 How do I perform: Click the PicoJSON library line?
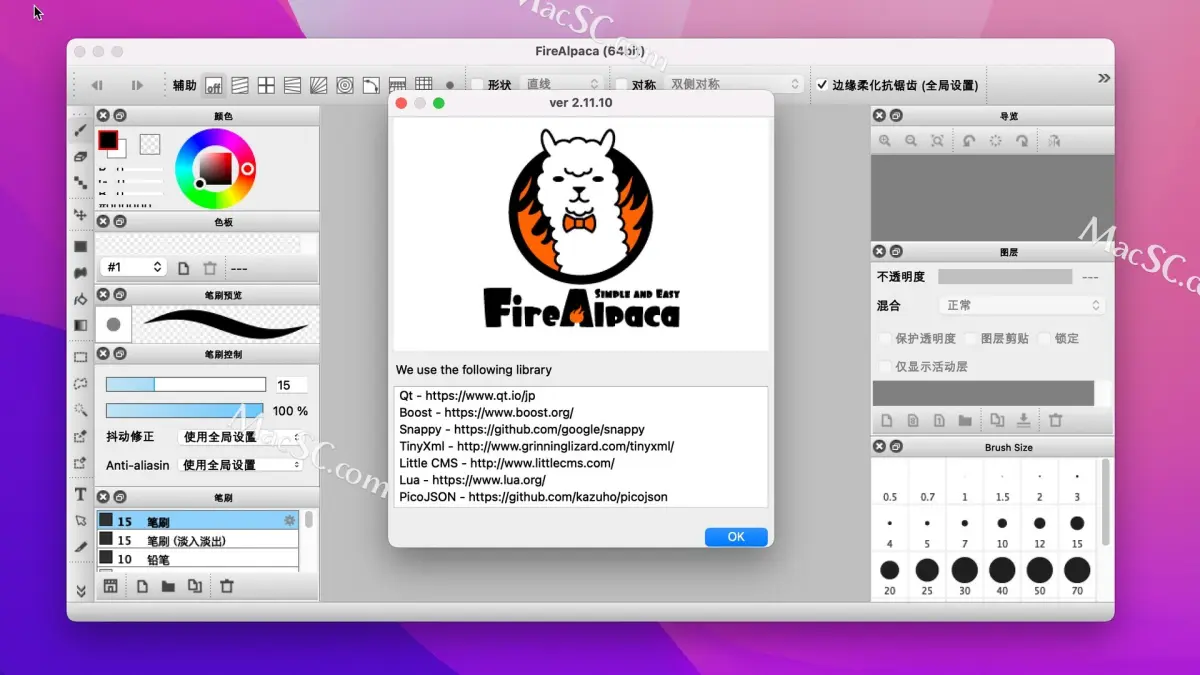pos(533,497)
